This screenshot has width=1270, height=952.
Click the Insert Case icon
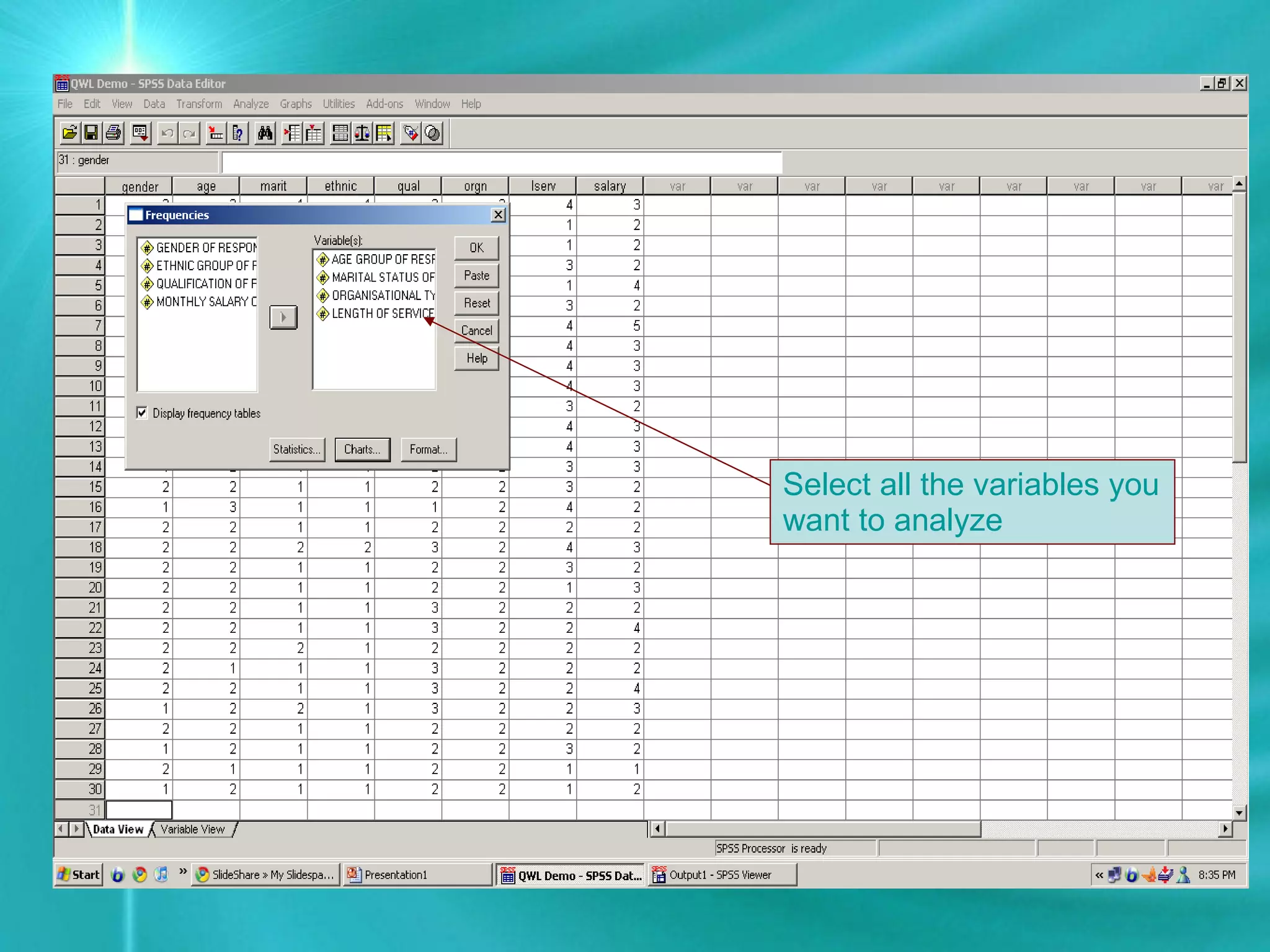tap(291, 133)
